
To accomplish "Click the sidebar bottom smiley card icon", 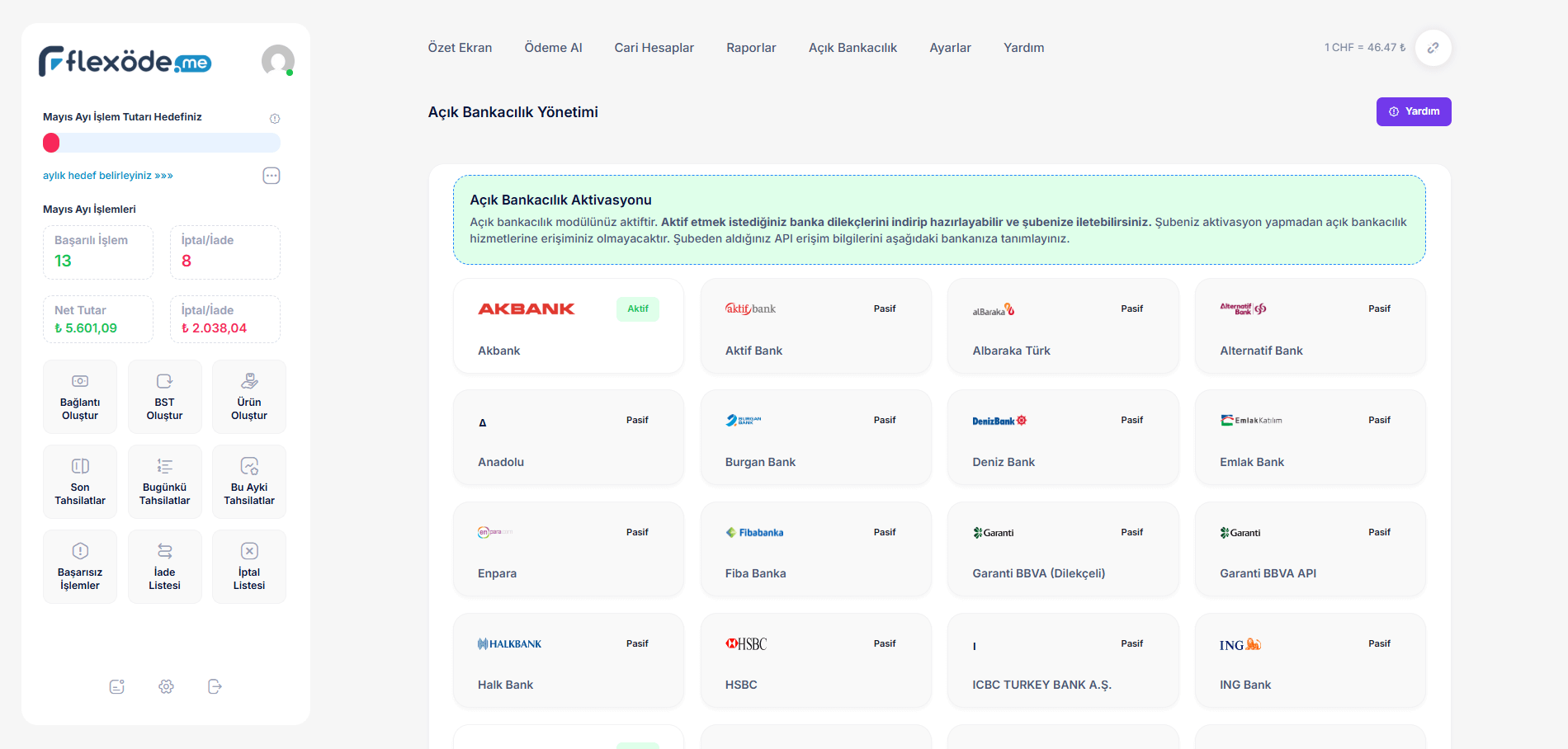I will tap(117, 686).
